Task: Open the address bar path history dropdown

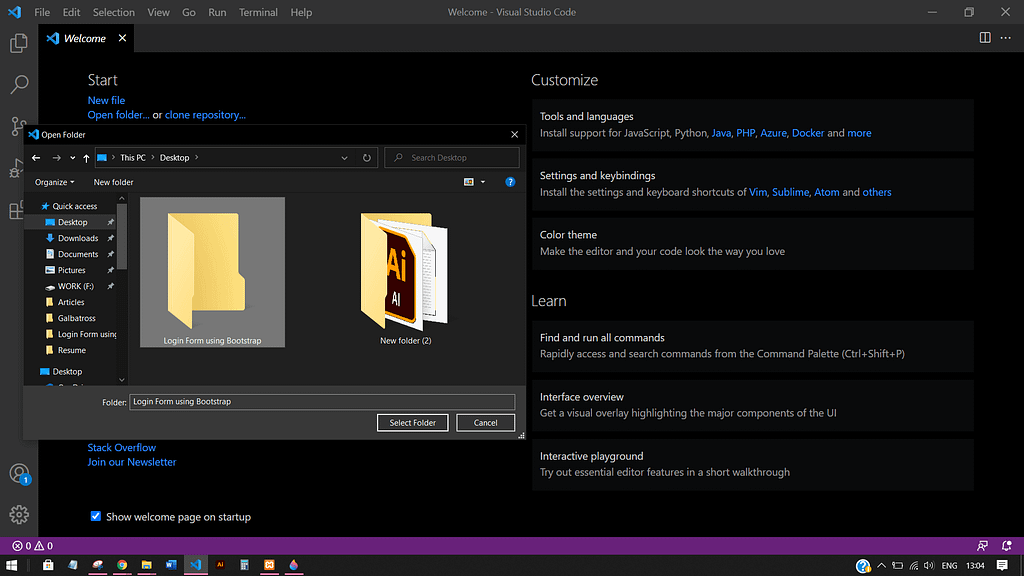Action: coord(344,158)
